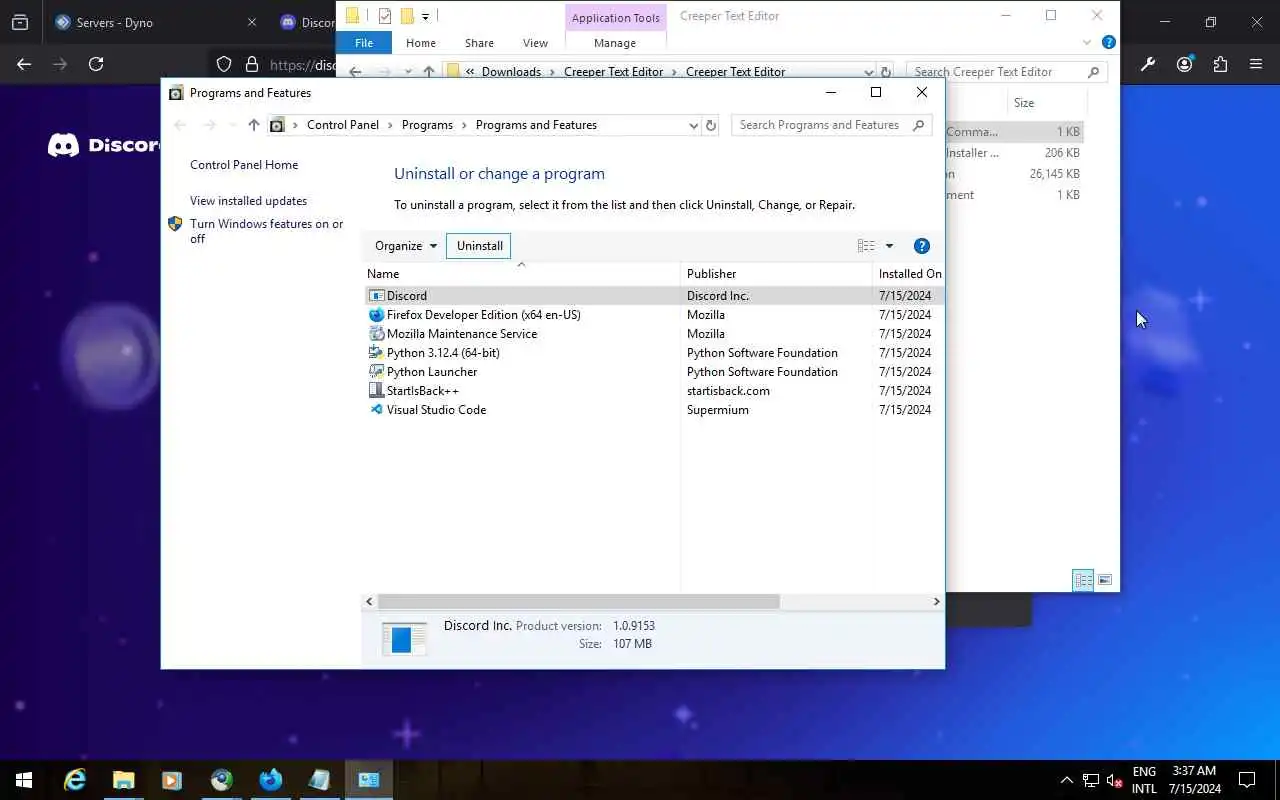Click the Search Creeper Text Editor box
Image resolution: width=1280 pixels, height=800 pixels.
[x=1005, y=72]
